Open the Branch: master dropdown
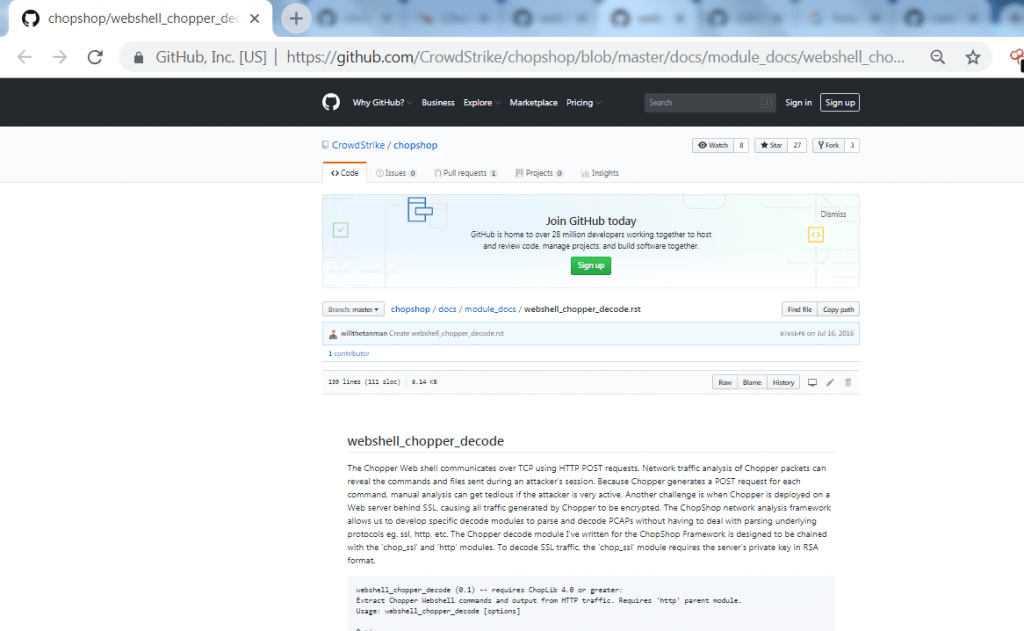This screenshot has height=631, width=1024. [353, 309]
